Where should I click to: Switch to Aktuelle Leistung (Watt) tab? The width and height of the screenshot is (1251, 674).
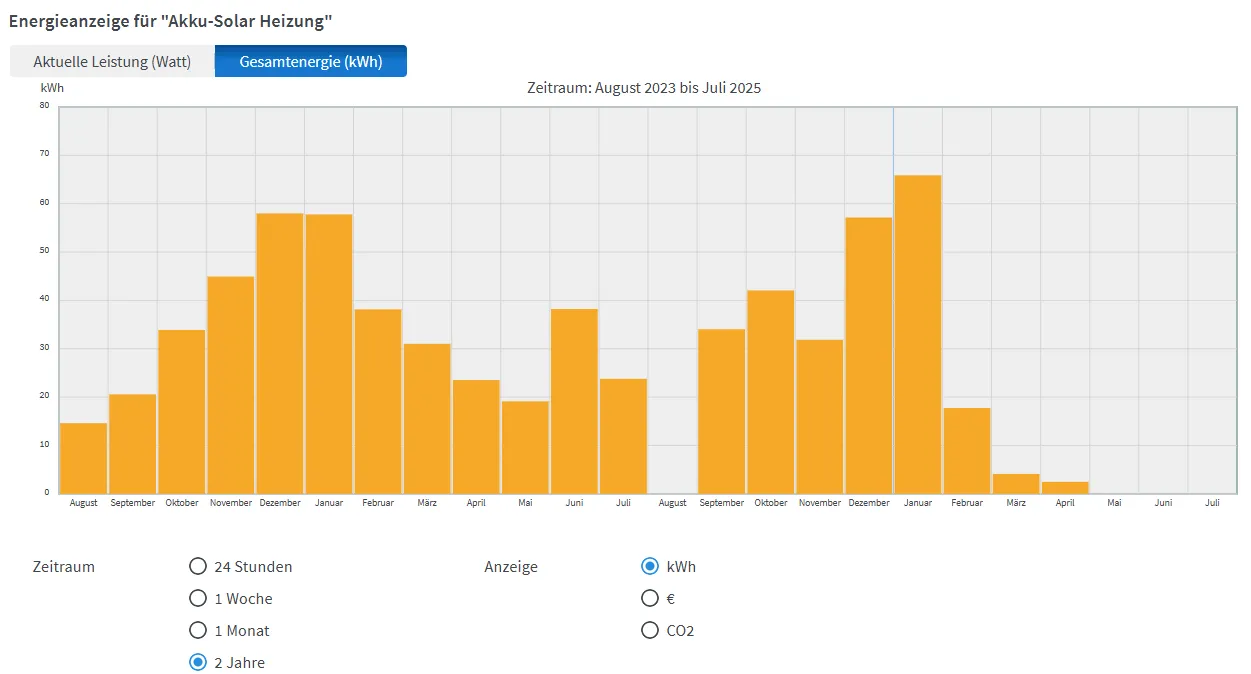coord(112,61)
